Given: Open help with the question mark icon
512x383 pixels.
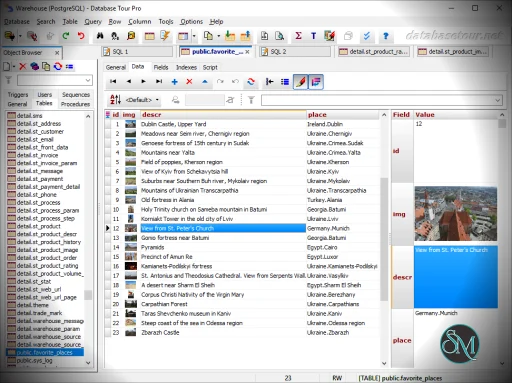Looking at the screenshot, I should (386, 36).
